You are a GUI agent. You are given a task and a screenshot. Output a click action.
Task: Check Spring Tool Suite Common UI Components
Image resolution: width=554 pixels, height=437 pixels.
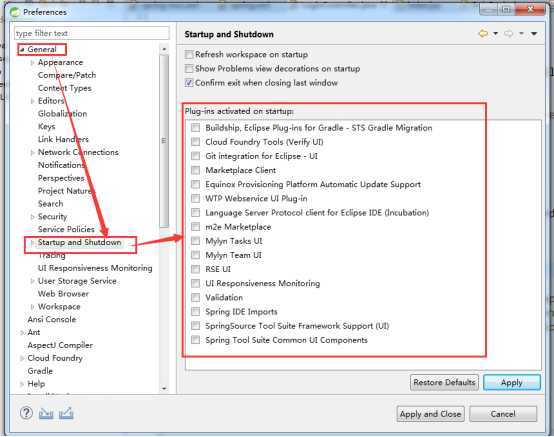pos(195,339)
